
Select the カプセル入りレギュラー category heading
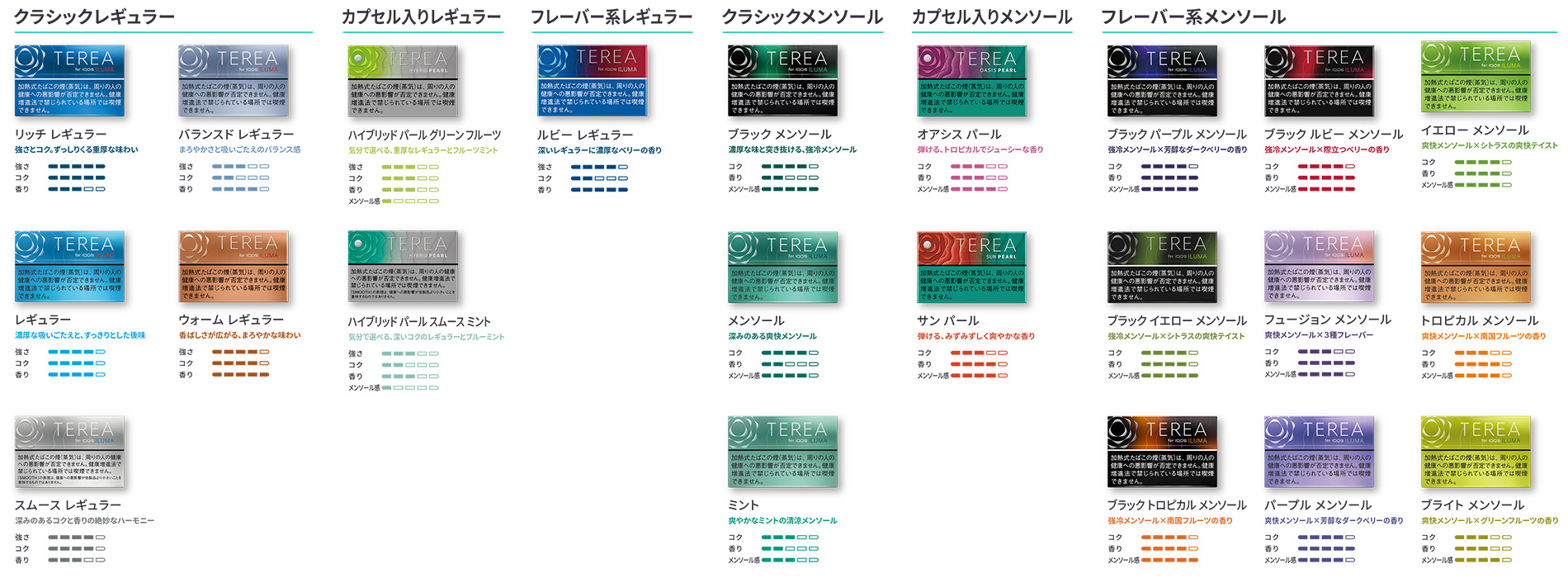(x=421, y=17)
